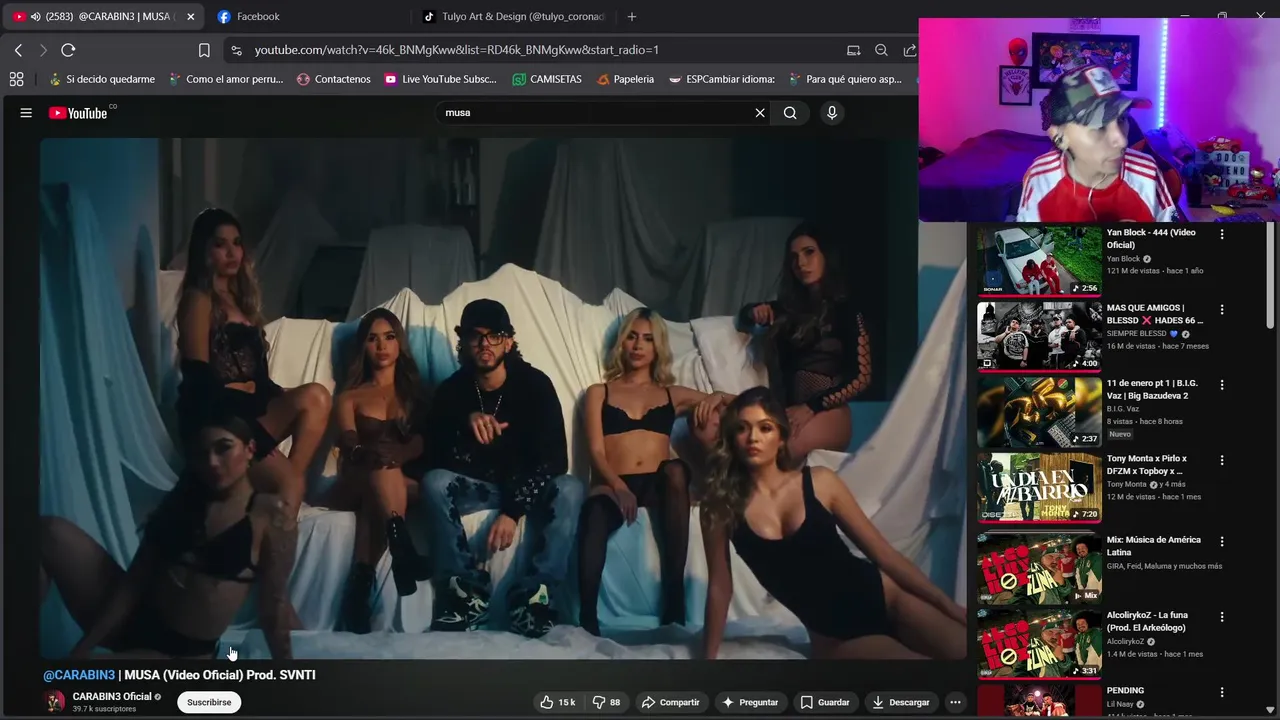Open 'Para qué quiero asp...' bookmark

pyautogui.click(x=845, y=79)
